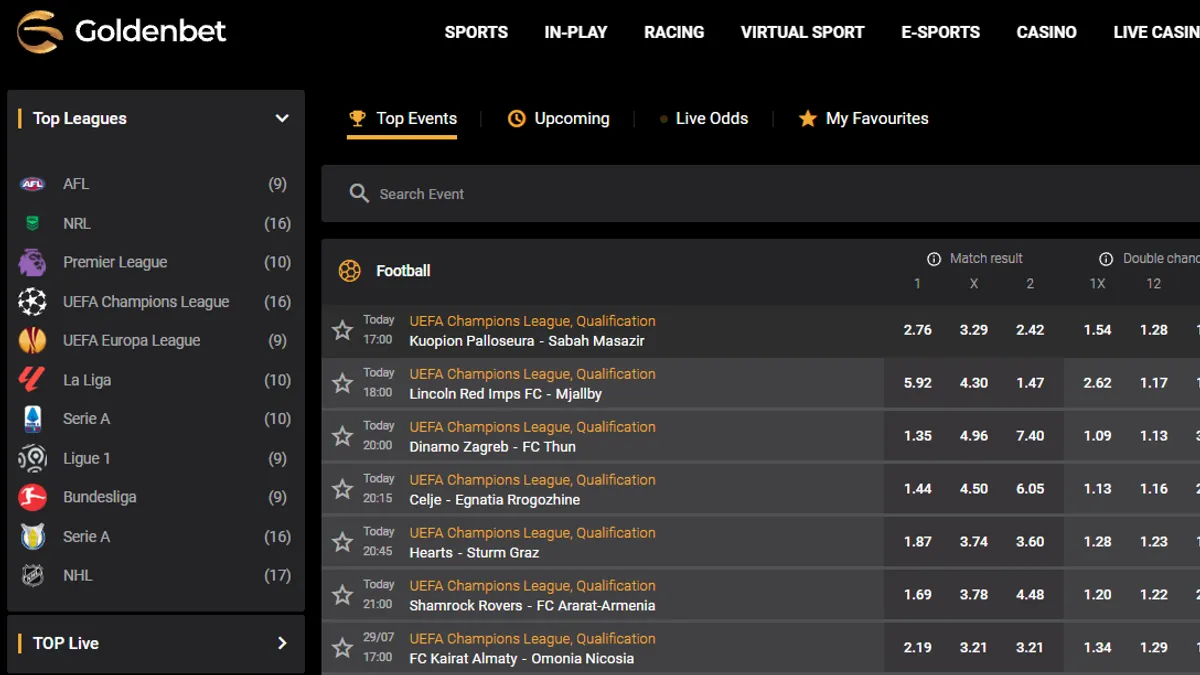Viewport: 1200px width, 675px height.
Task: Click the Search Event input field
Action: (760, 194)
